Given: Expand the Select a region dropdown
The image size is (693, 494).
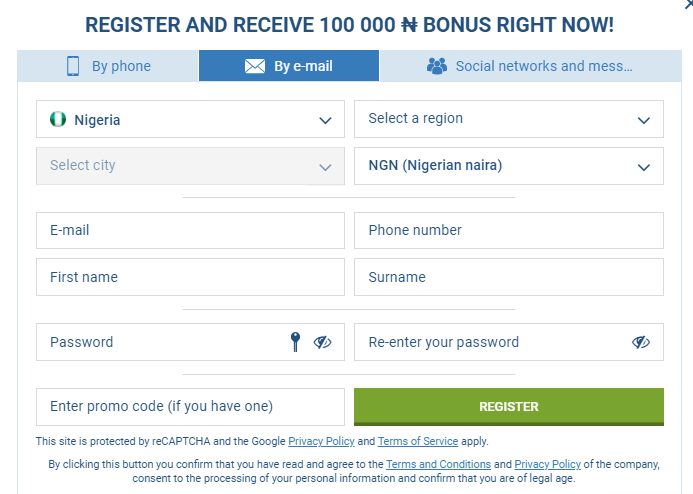Looking at the screenshot, I should [509, 119].
